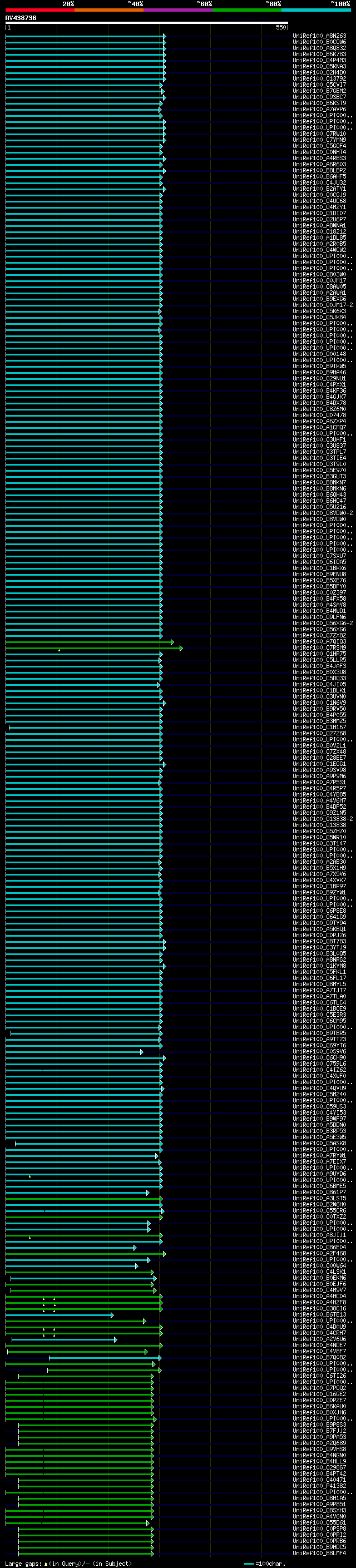Select the UniRef100_Q1HR75 label
Viewport: 356px width, 1568px height.
click(x=319, y=654)
